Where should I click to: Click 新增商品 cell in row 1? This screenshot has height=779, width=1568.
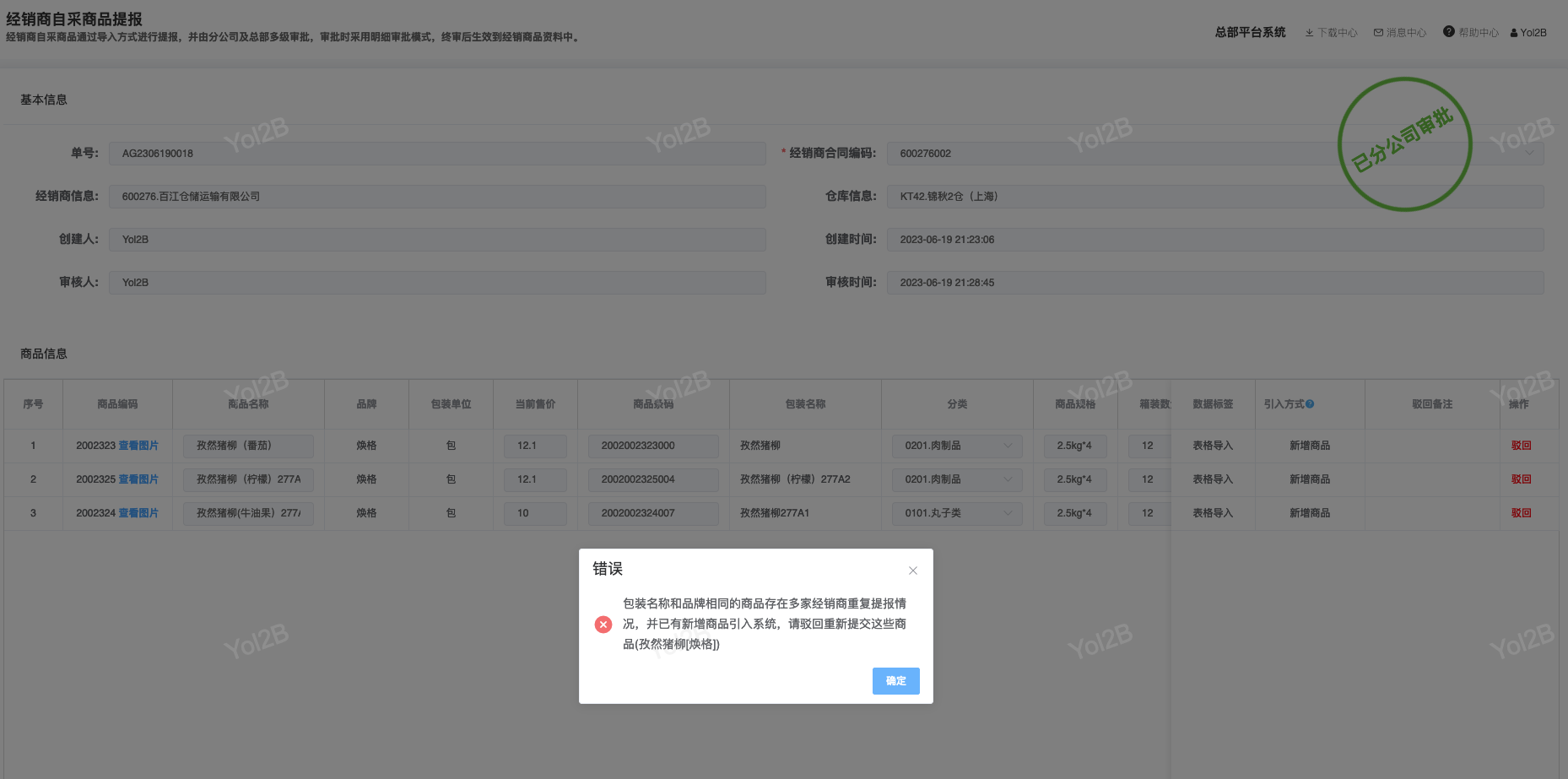pos(1310,446)
